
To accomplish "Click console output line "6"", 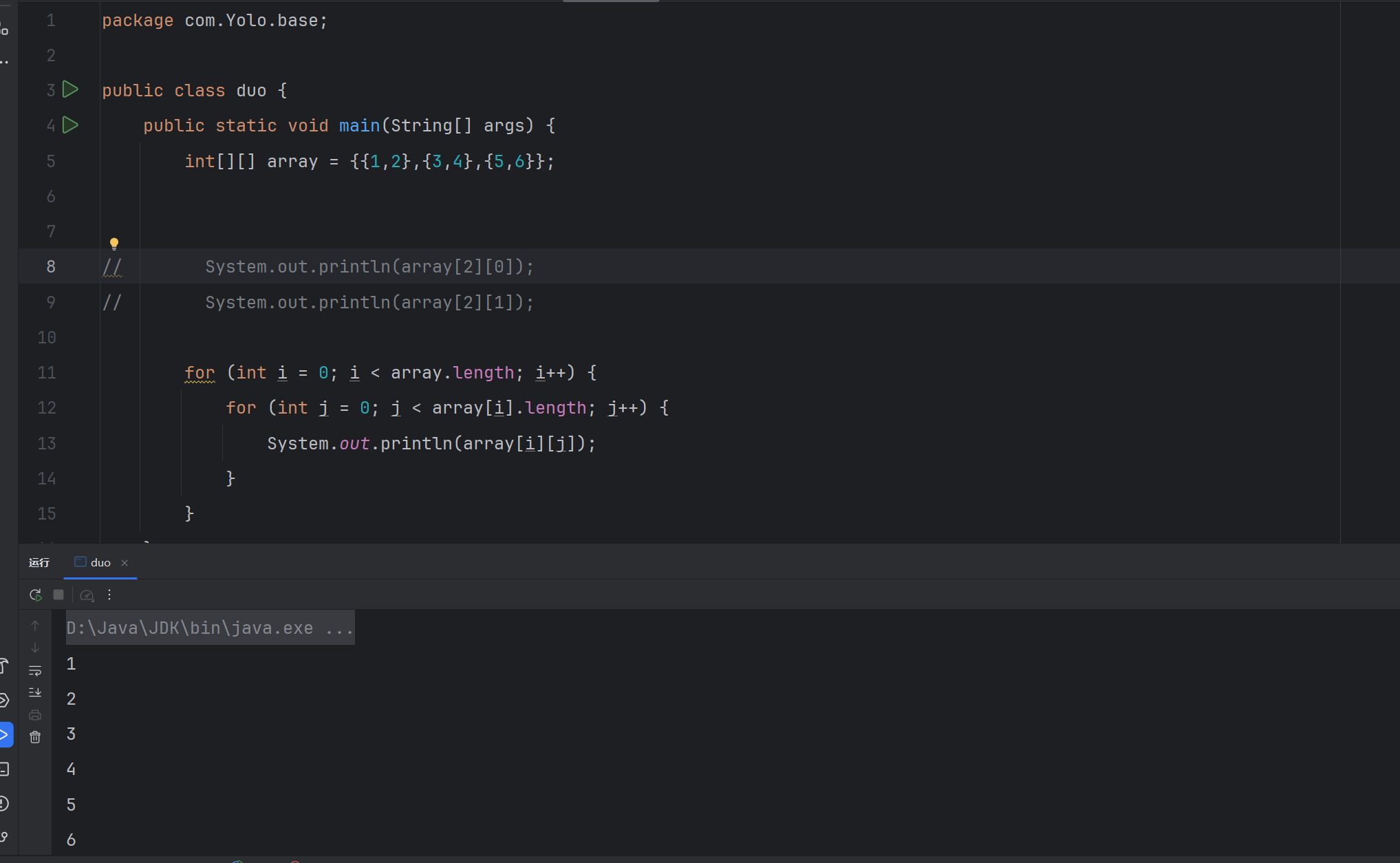I will coord(71,840).
